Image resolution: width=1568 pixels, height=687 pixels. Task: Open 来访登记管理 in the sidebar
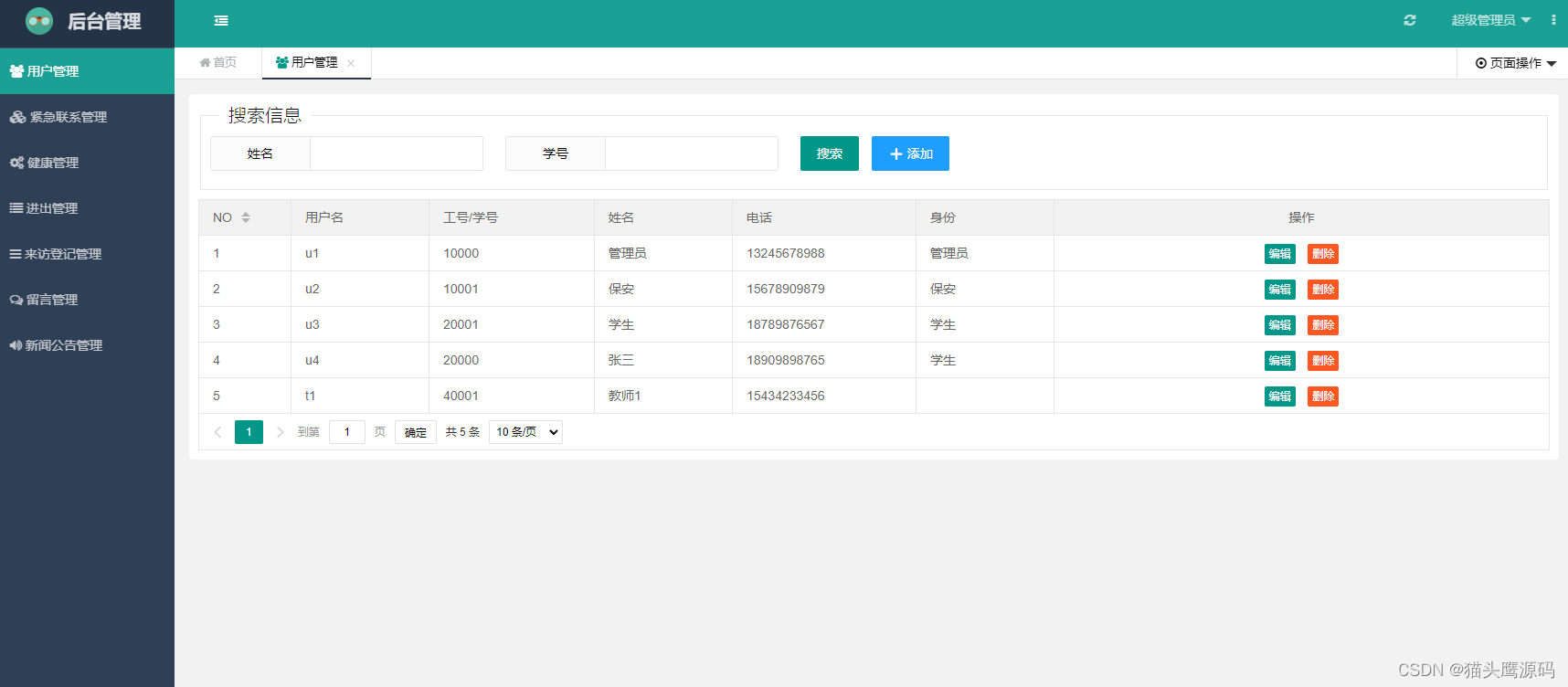point(87,254)
